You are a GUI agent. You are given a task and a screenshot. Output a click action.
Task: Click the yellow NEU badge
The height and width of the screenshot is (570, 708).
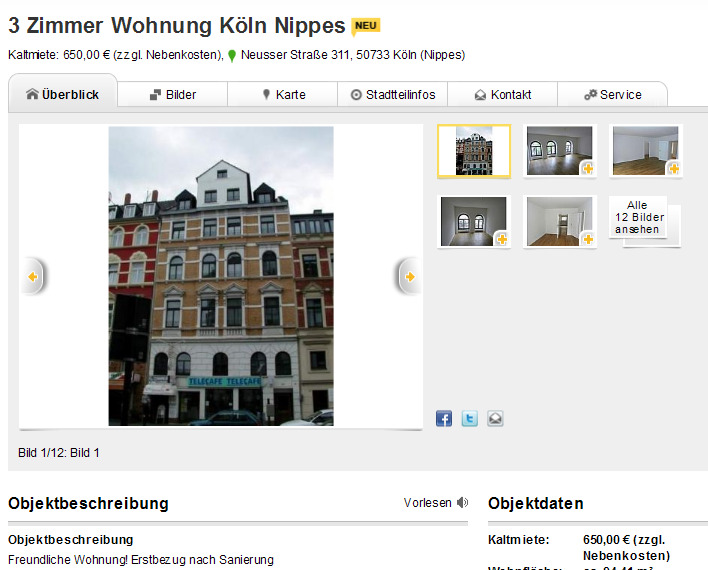tap(366, 26)
